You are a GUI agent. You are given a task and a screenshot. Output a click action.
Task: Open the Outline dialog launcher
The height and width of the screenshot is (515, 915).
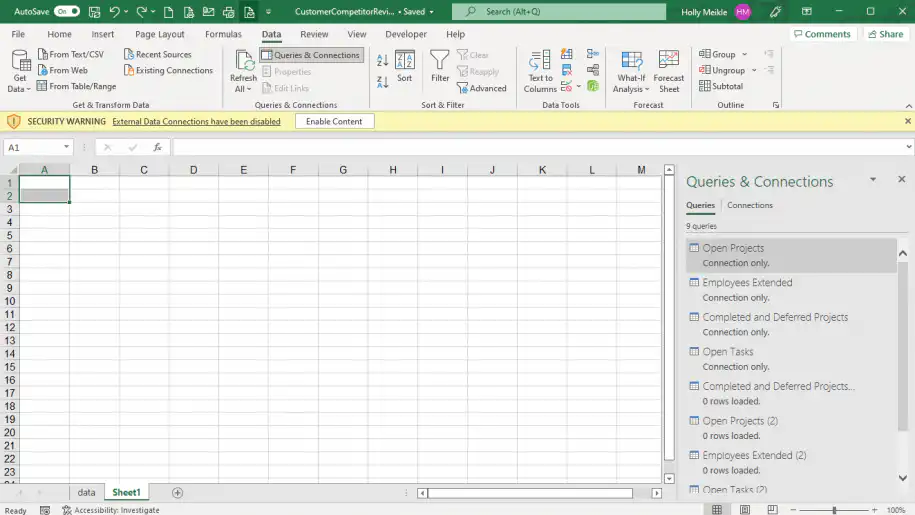776,105
